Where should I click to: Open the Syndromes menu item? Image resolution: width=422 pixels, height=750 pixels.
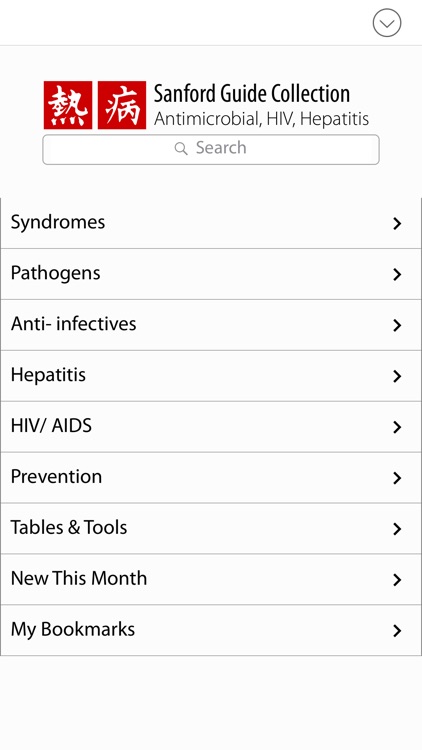(x=211, y=223)
